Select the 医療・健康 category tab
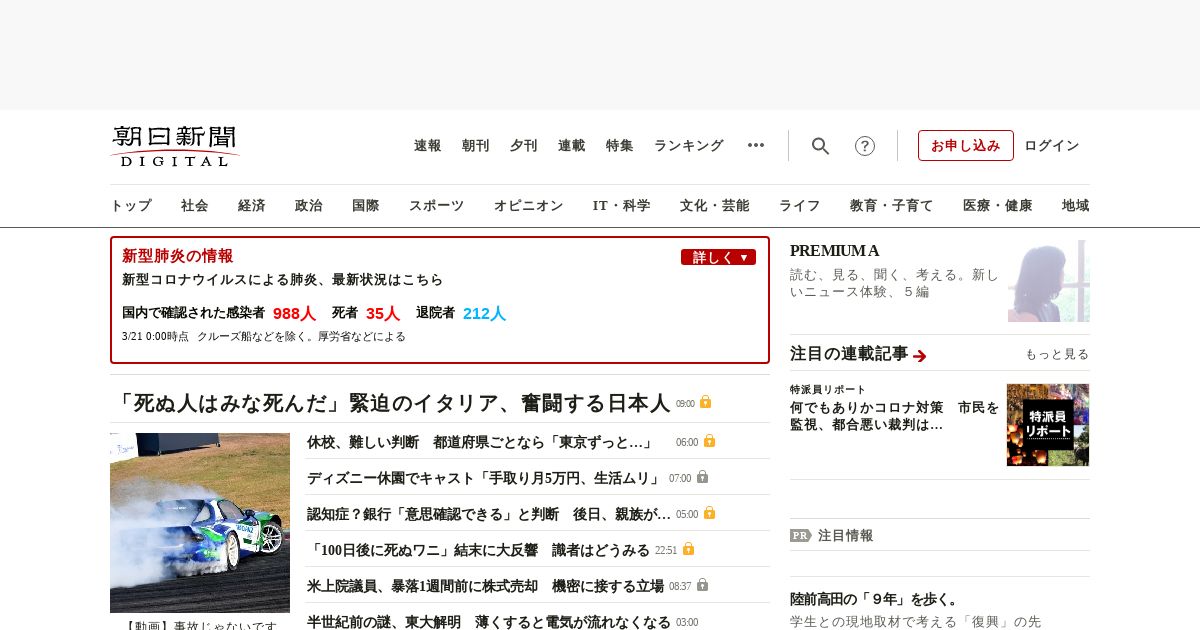The height and width of the screenshot is (630, 1200). (998, 206)
